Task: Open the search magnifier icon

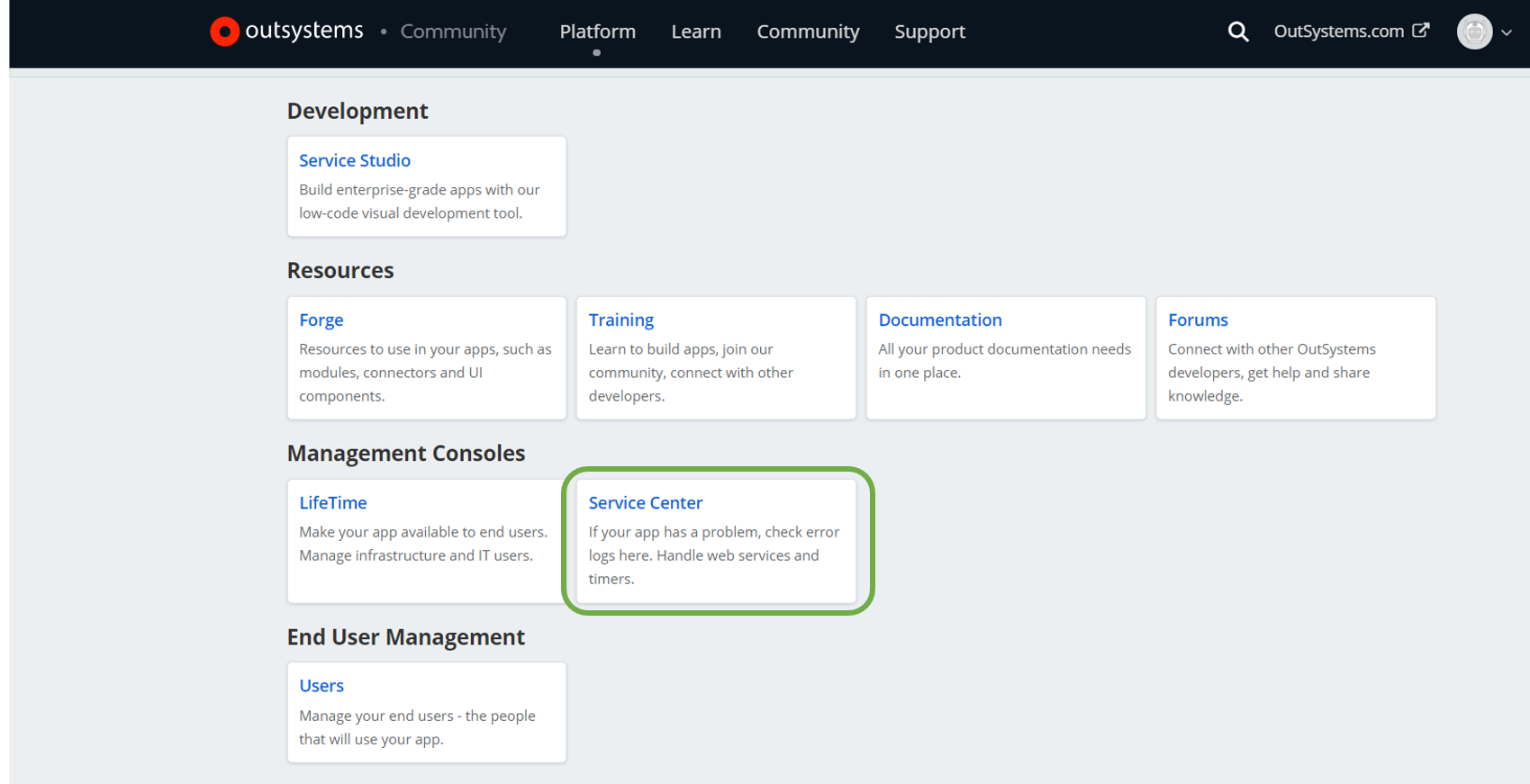Action: click(x=1238, y=32)
